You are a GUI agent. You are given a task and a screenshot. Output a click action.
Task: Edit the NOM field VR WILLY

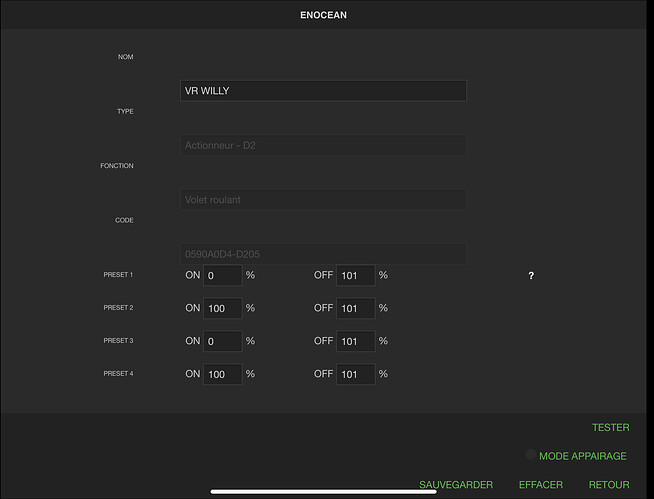point(323,91)
